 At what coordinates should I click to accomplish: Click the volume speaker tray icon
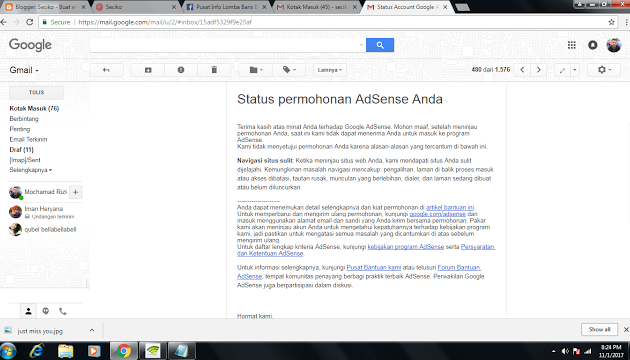tap(565, 351)
